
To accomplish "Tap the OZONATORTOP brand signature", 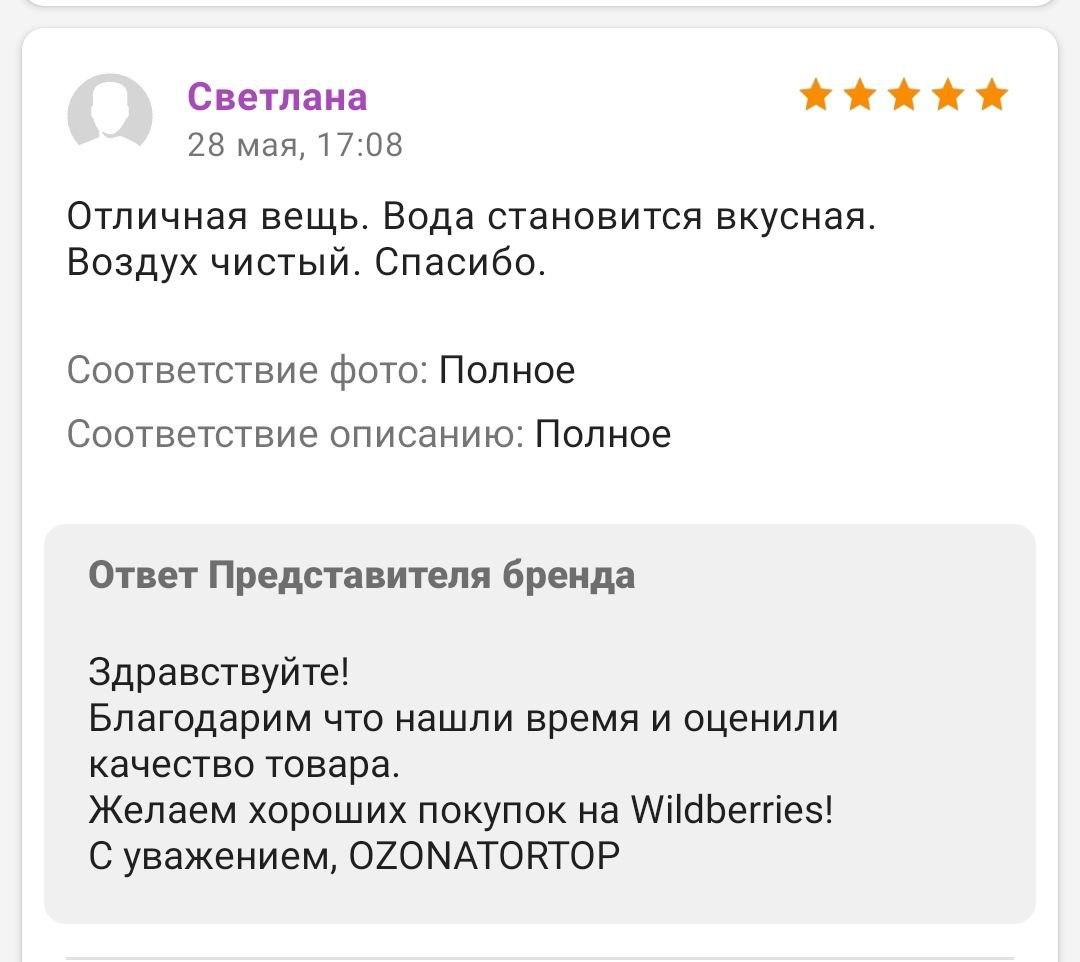I will tap(484, 856).
